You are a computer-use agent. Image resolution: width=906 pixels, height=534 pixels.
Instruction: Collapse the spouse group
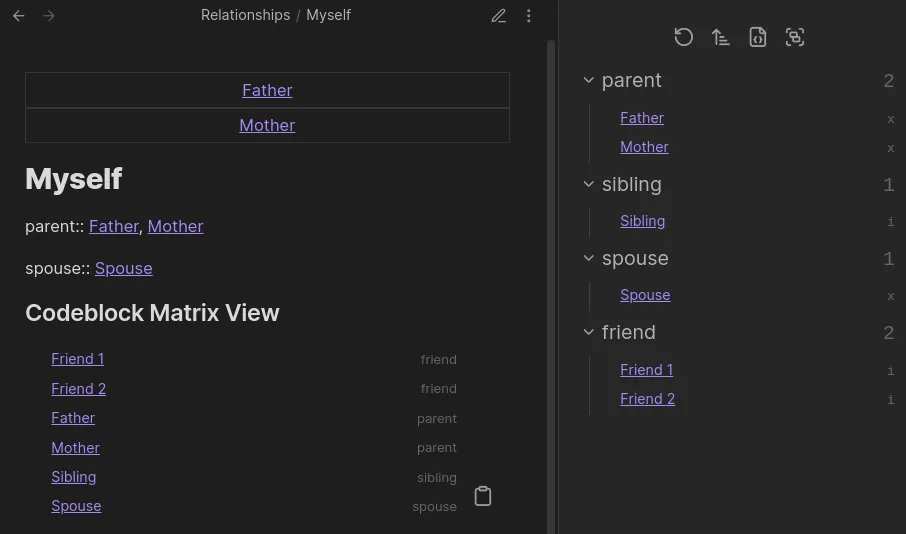click(589, 258)
